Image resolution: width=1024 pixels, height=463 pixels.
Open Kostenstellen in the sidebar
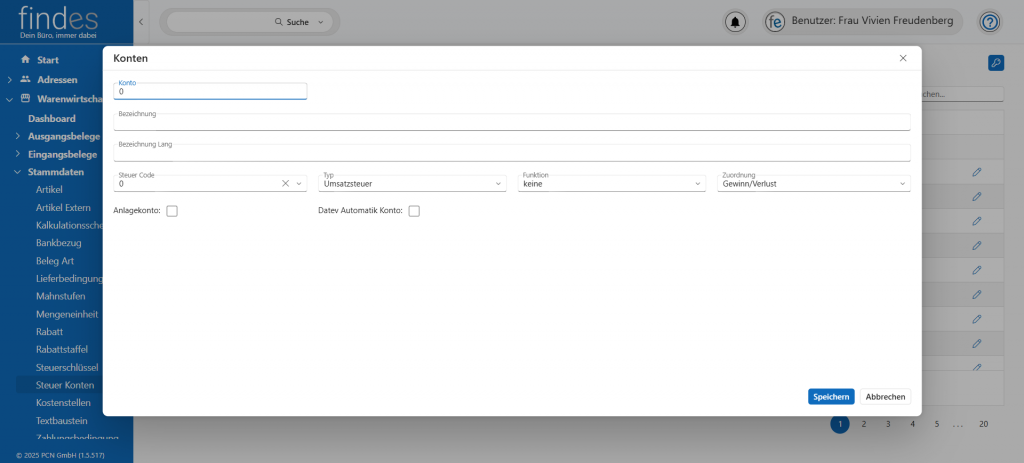[x=64, y=402]
